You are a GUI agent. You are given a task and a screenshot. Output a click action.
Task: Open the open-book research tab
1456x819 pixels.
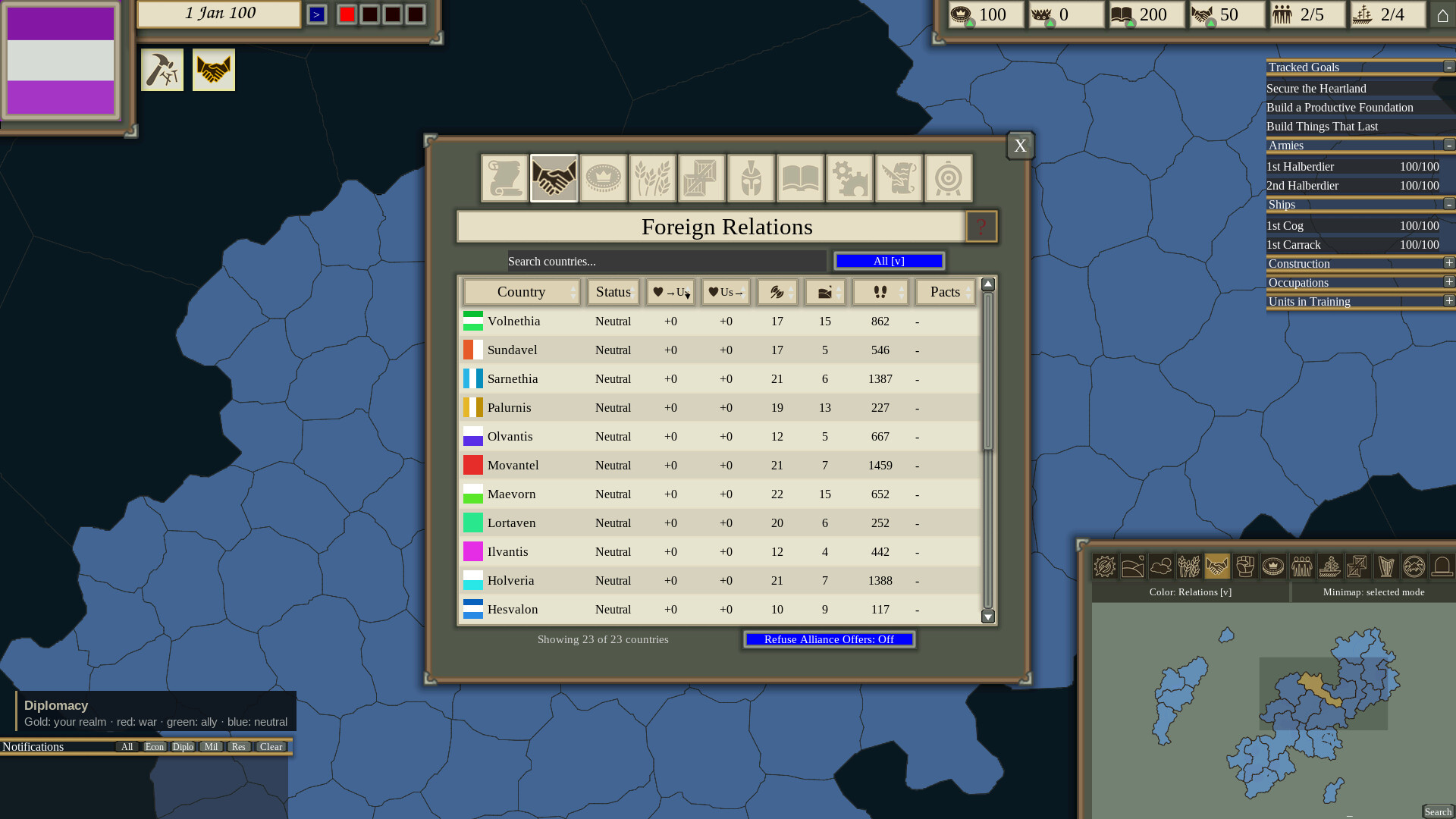pos(801,178)
